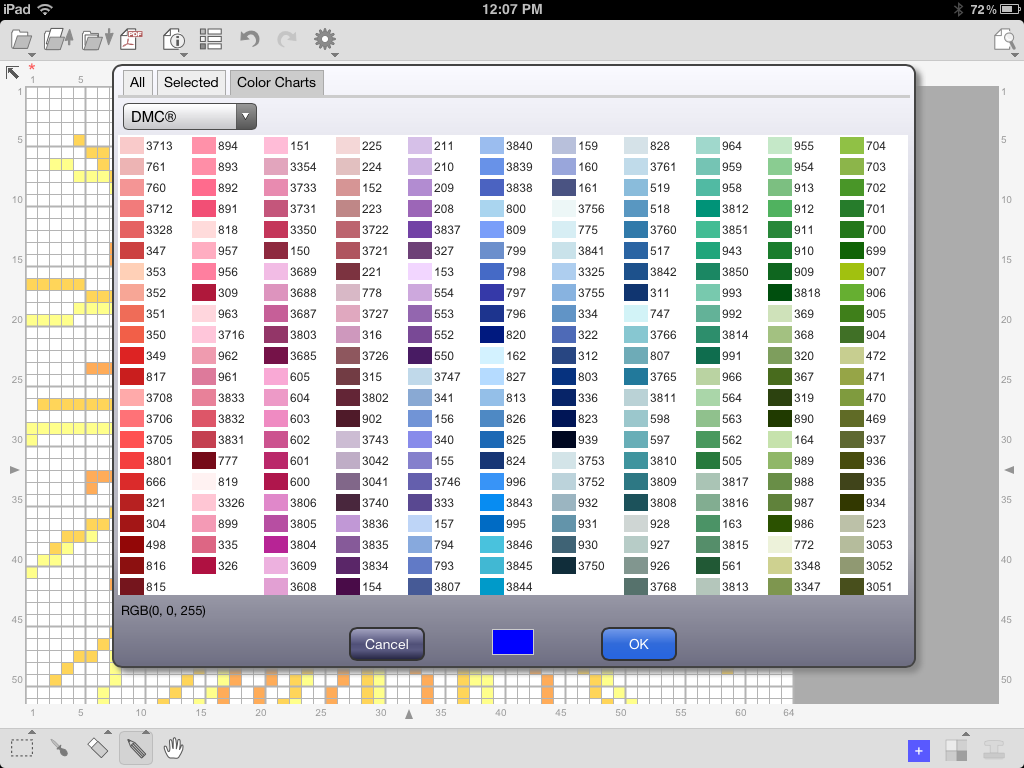Image resolution: width=1024 pixels, height=768 pixels.
Task: Open the settings gear
Action: (x=323, y=39)
